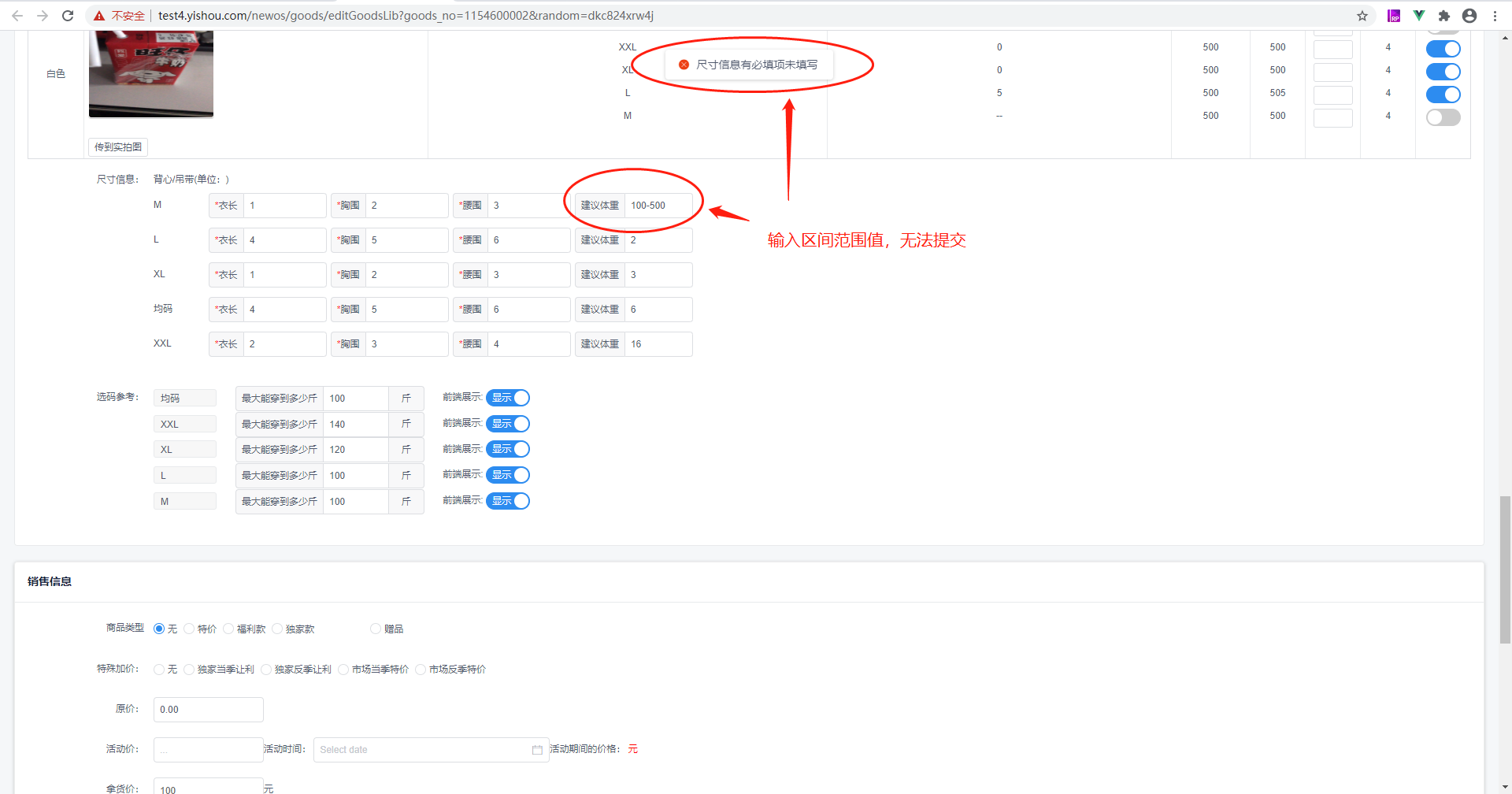The width and height of the screenshot is (1512, 794).
Task: Select 市场反季特价 option
Action: tap(421, 670)
